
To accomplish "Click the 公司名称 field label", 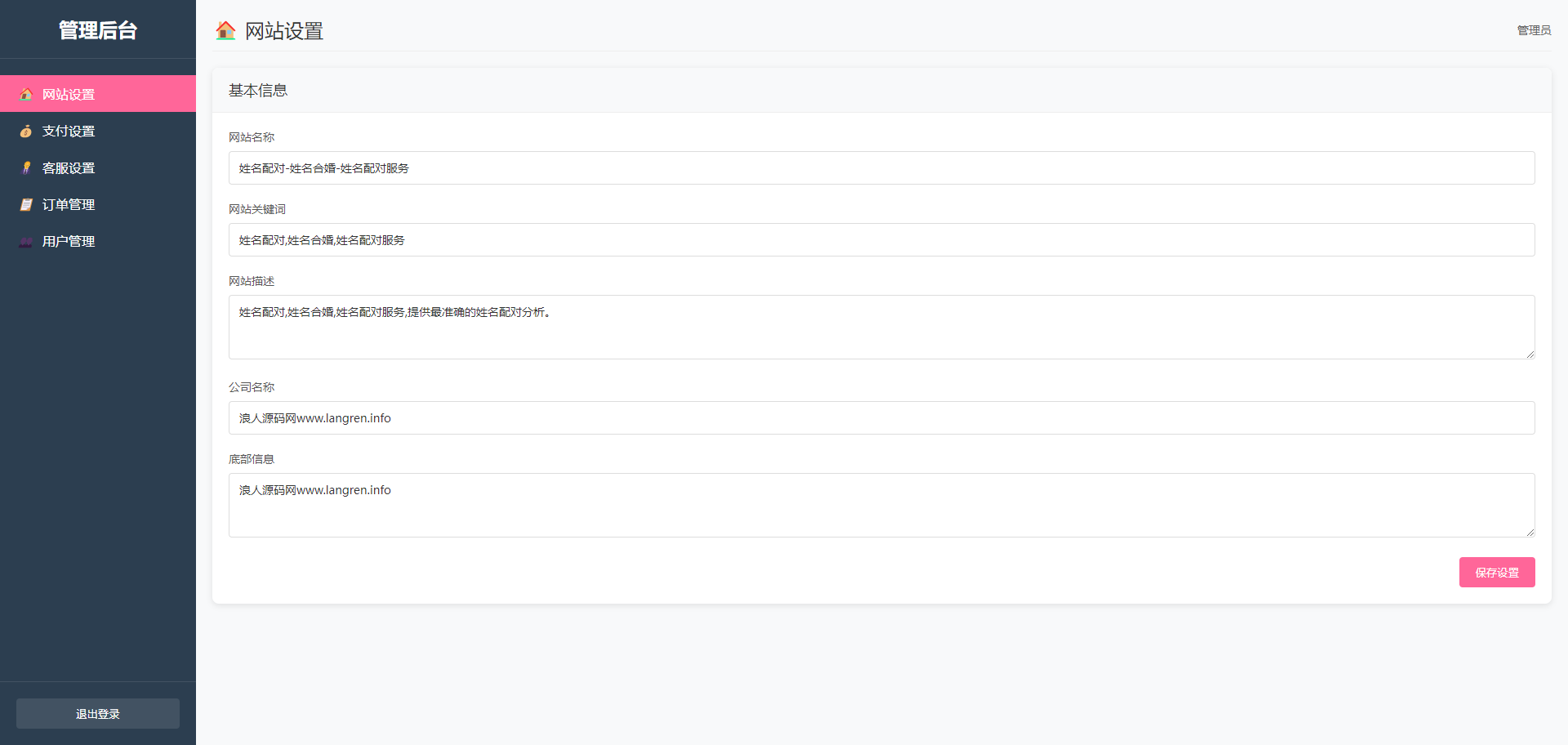I will [x=252, y=387].
